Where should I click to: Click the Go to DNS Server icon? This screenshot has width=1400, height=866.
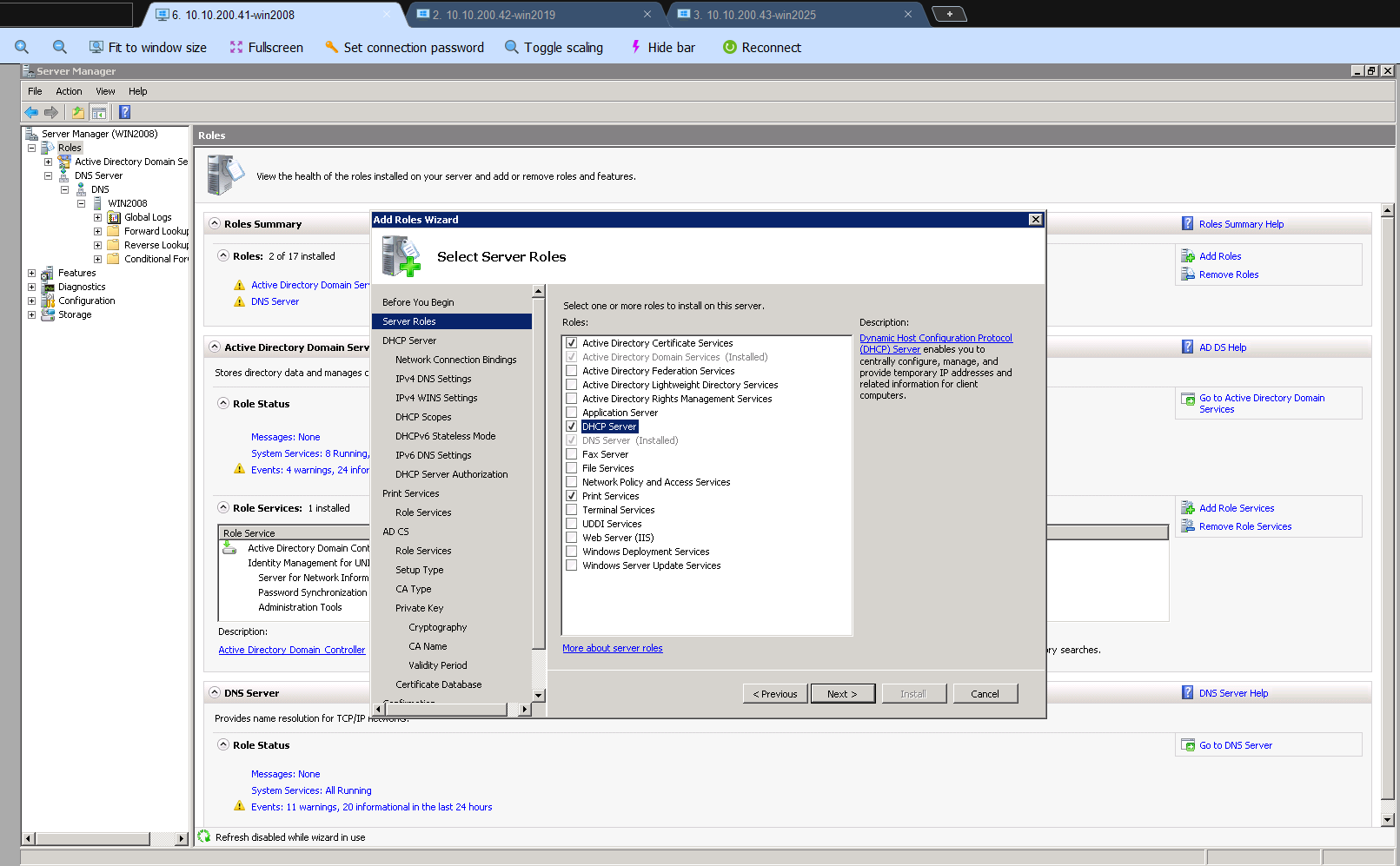coord(1188,745)
